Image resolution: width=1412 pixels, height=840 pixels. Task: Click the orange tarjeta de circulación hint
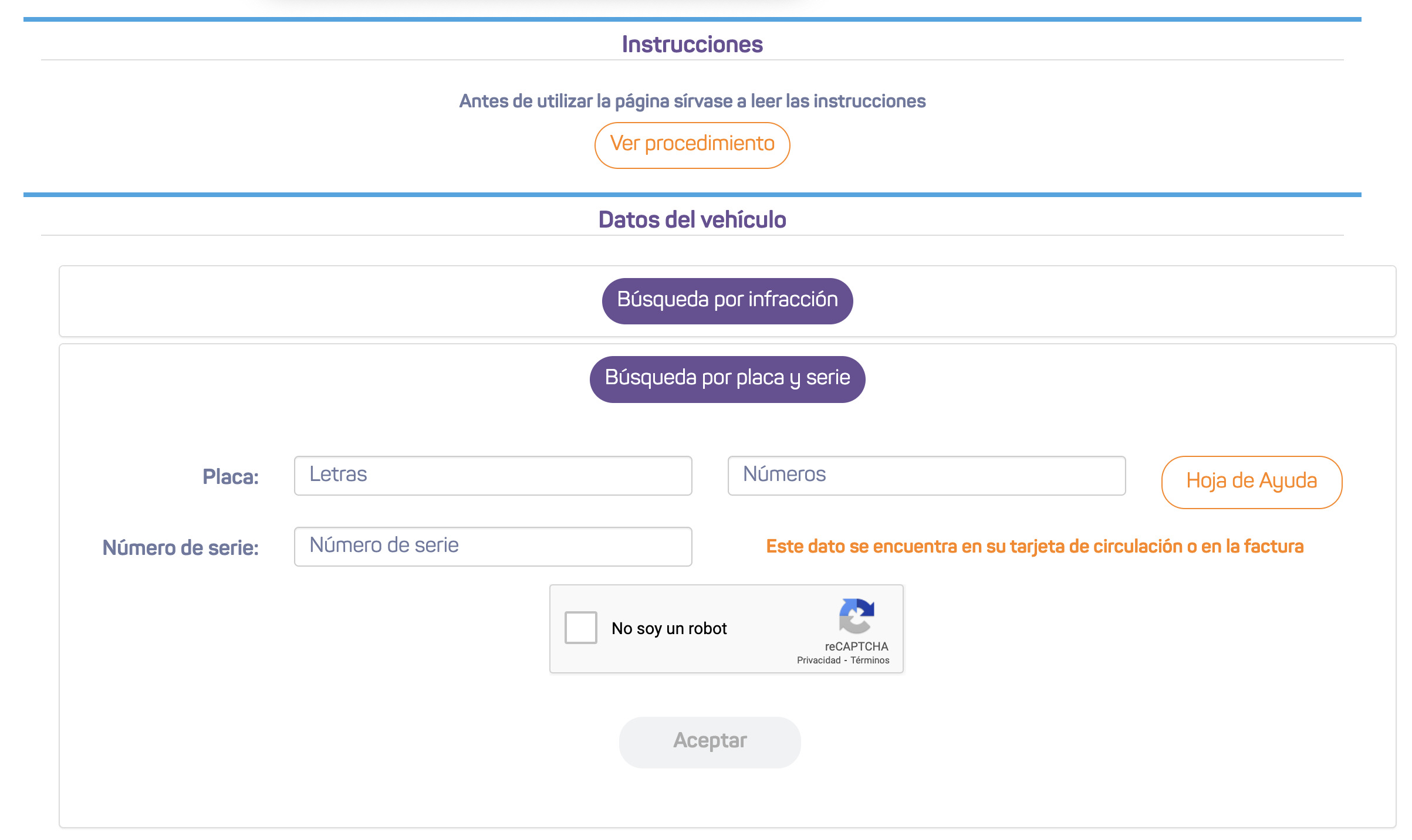pos(1035,547)
